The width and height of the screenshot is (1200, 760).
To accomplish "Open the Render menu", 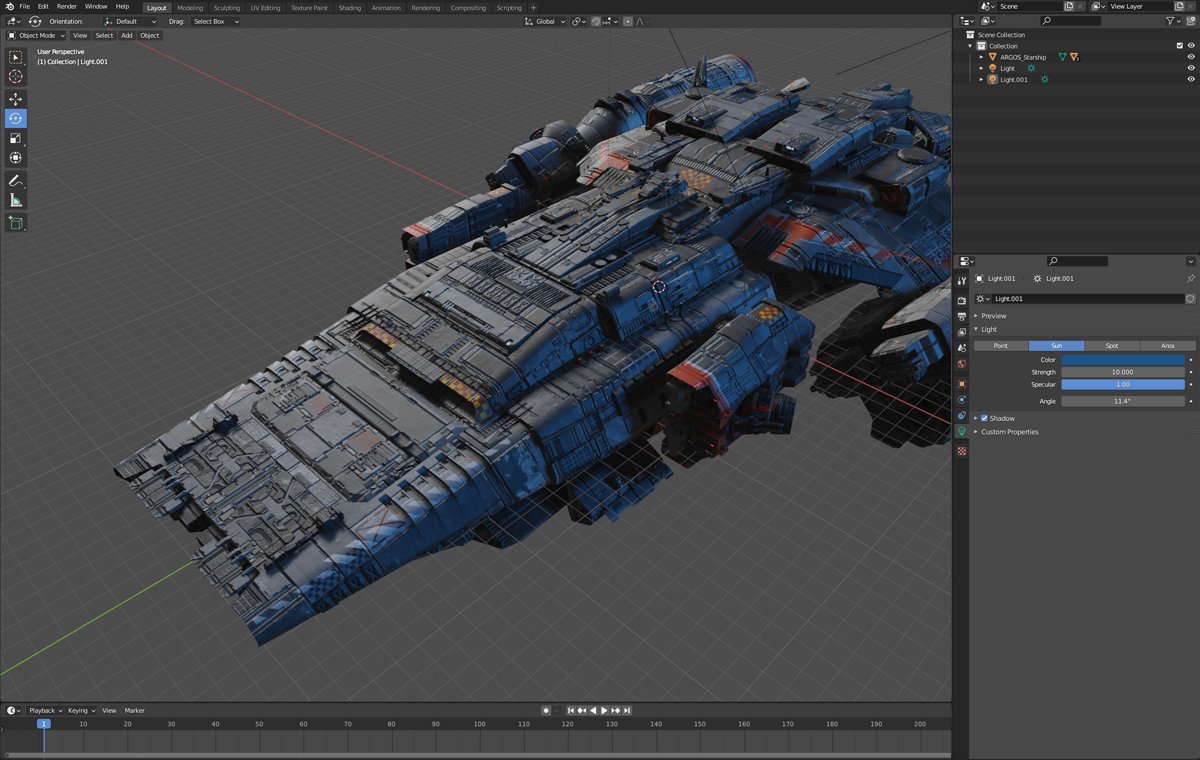I will point(67,7).
